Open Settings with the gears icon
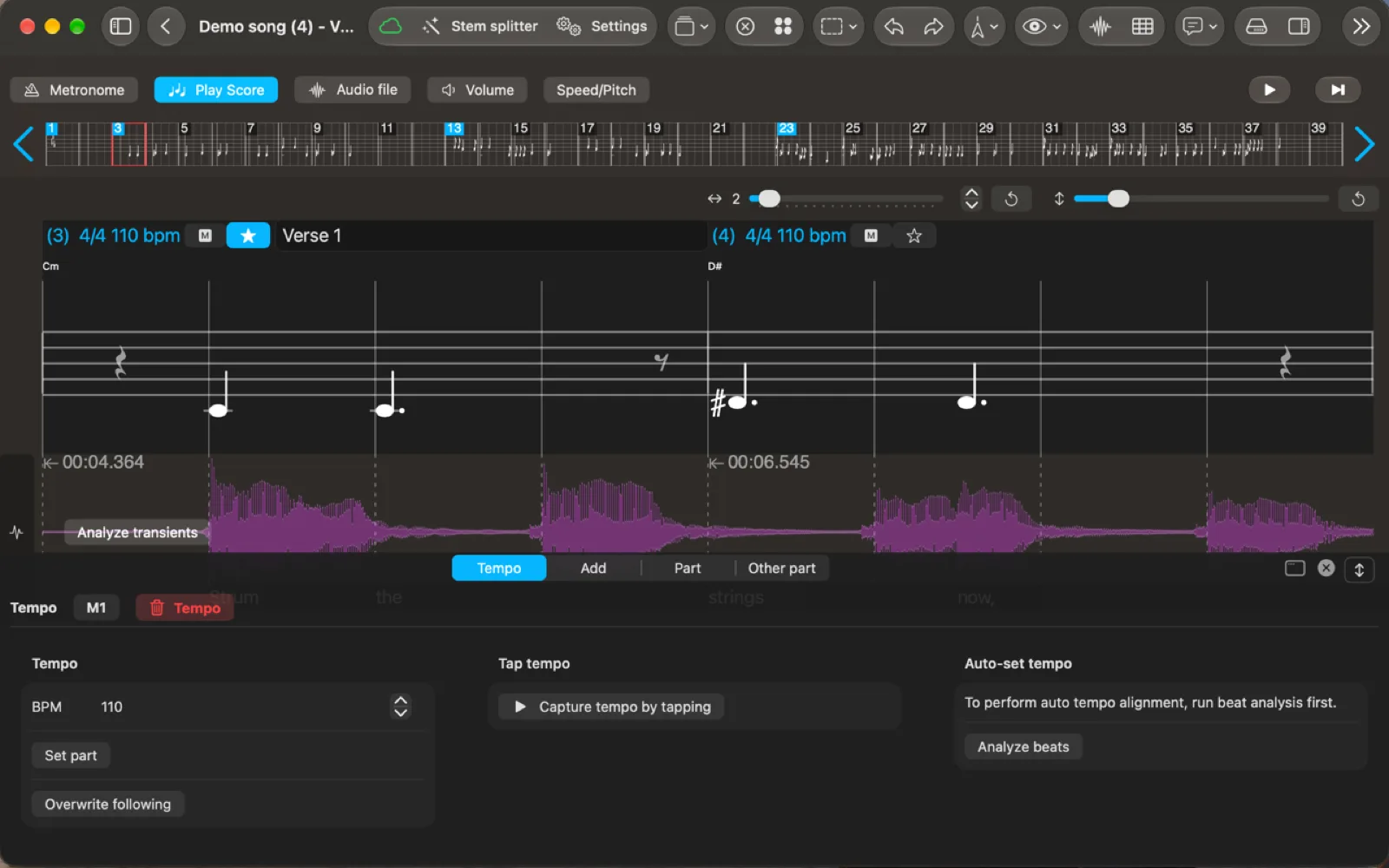This screenshot has height=868, width=1389. [x=602, y=26]
